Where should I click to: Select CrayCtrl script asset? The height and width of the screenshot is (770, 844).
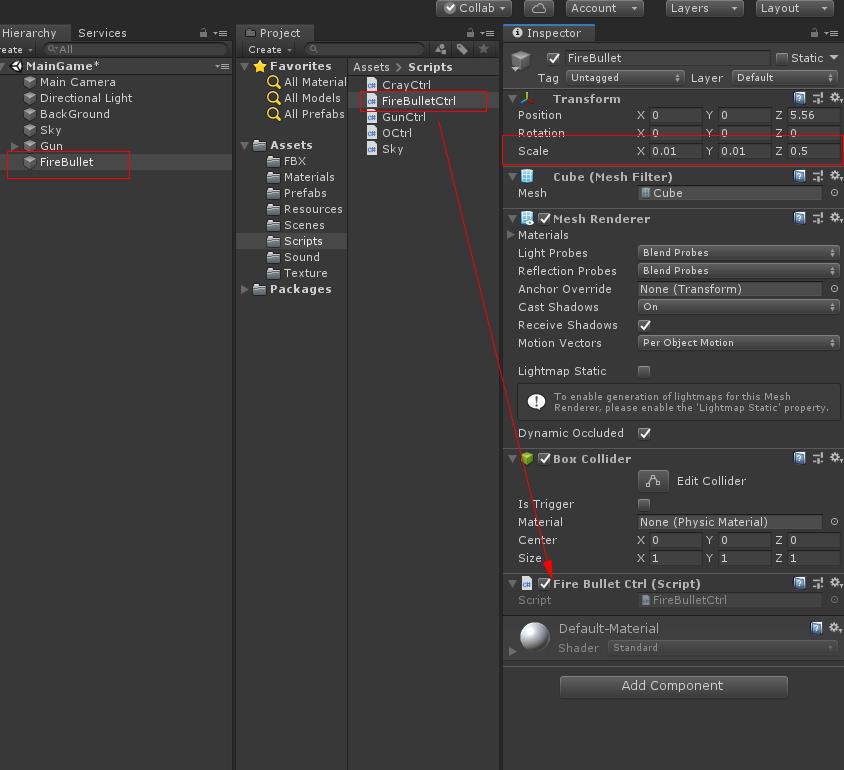tap(406, 85)
